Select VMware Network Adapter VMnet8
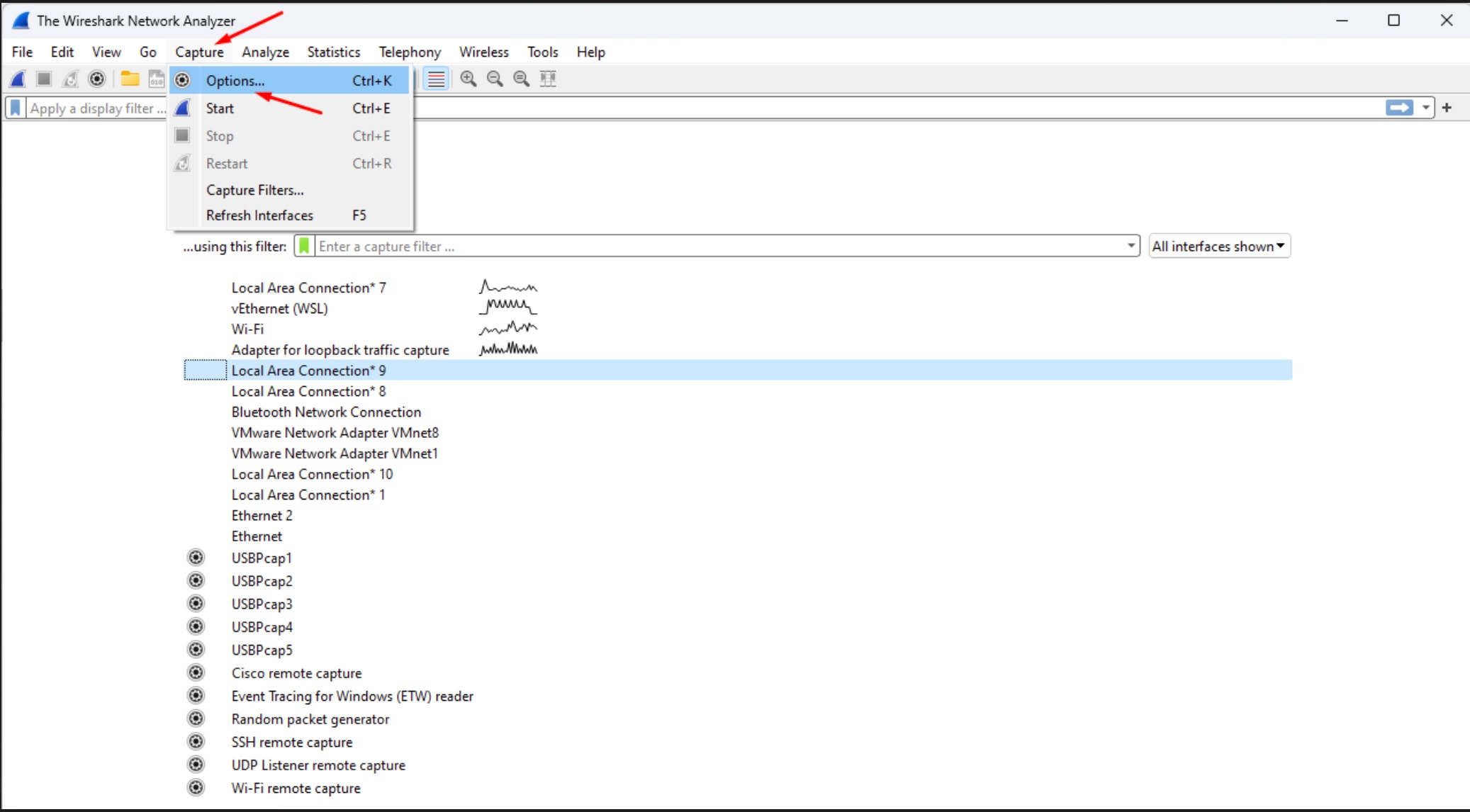This screenshot has width=1470, height=812. click(335, 432)
